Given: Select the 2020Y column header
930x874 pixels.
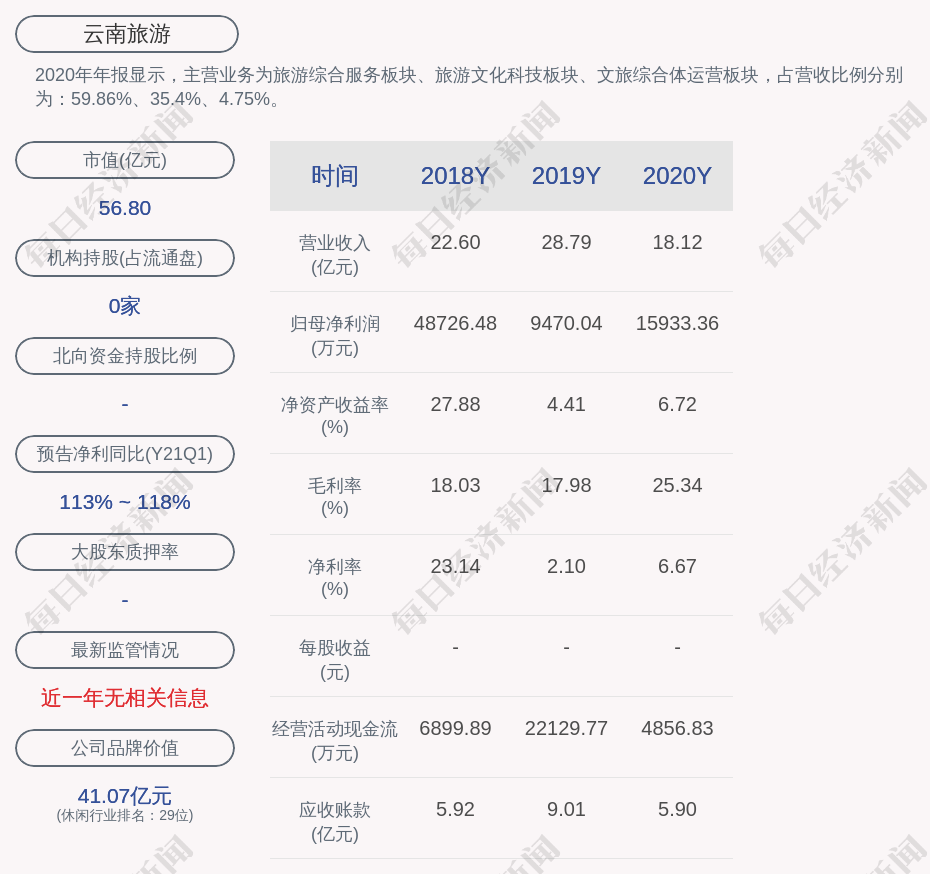Looking at the screenshot, I should [x=677, y=176].
